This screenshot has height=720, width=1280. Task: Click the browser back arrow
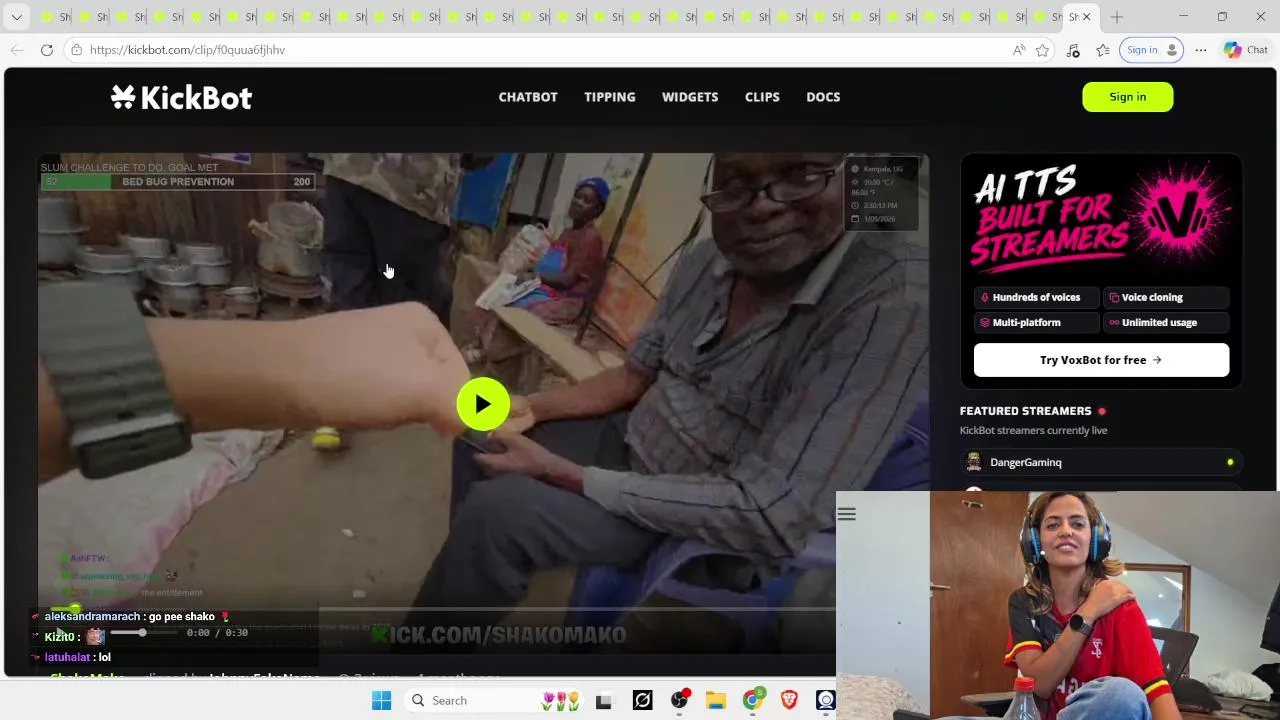click(17, 50)
